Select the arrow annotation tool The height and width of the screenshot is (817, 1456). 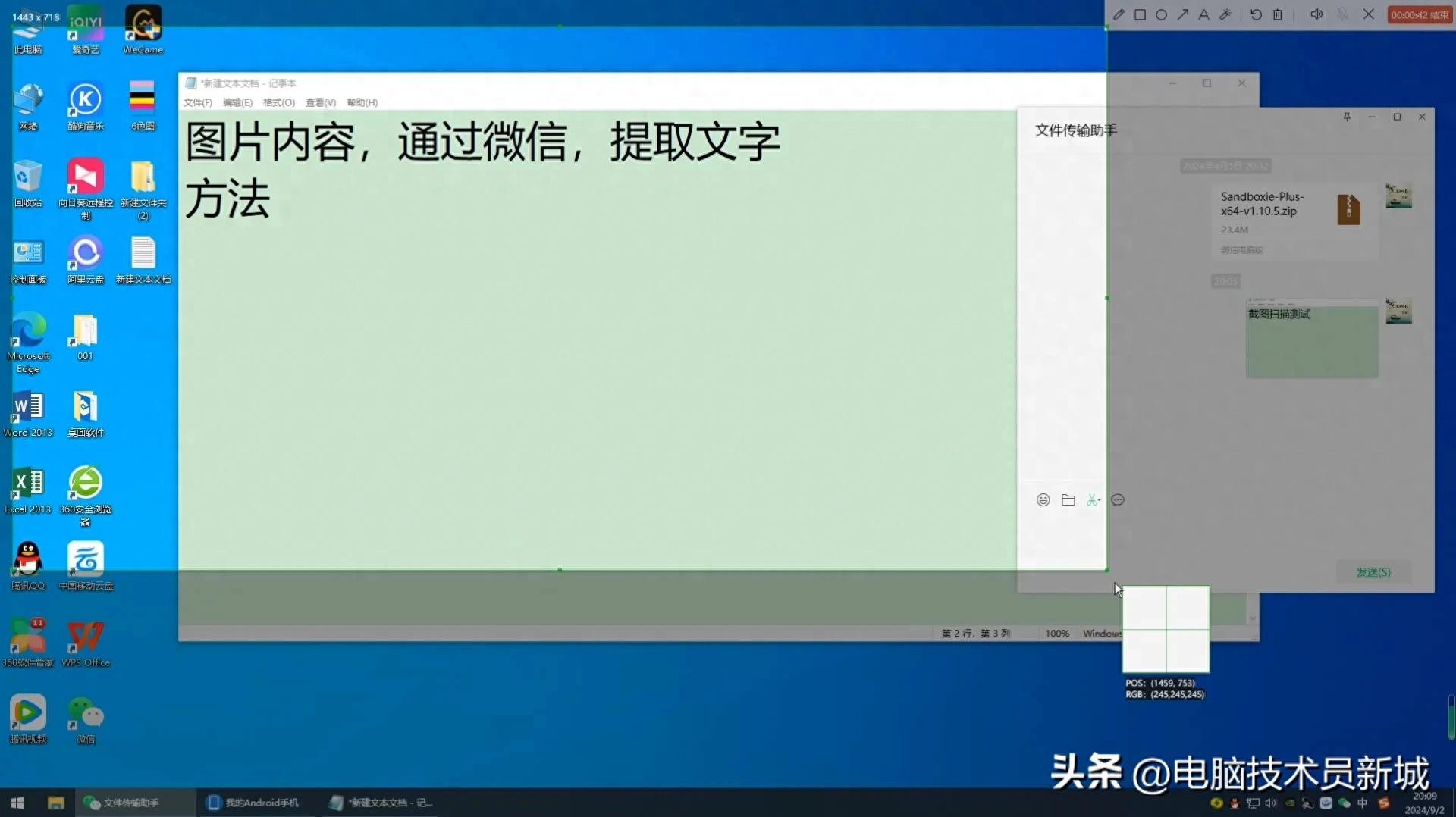1182,14
